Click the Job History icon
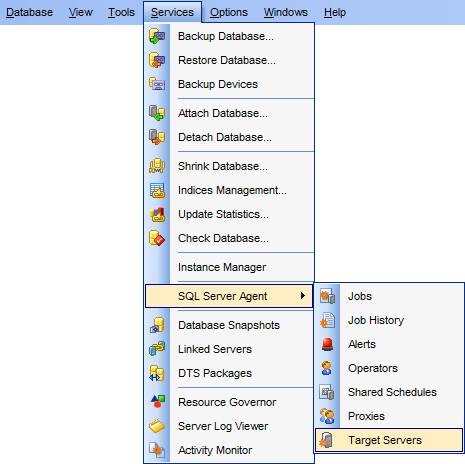465x464 pixels. click(327, 320)
